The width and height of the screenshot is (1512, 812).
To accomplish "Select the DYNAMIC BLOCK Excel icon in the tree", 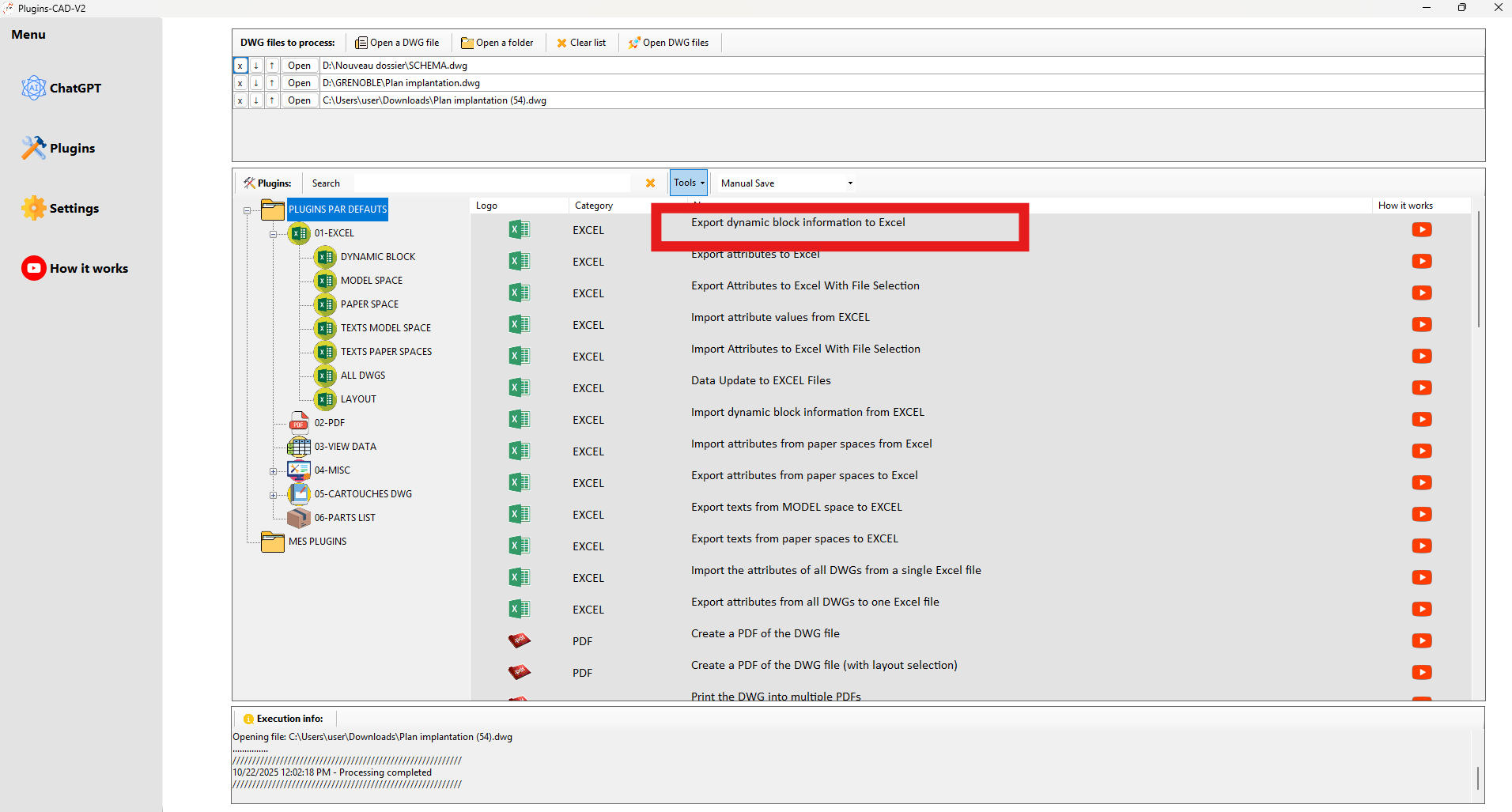I will [324, 256].
